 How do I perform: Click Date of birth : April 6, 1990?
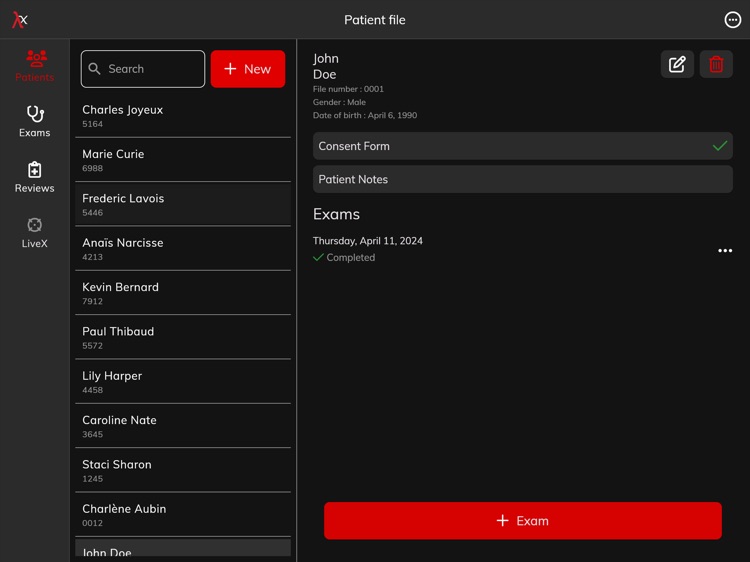coord(365,115)
